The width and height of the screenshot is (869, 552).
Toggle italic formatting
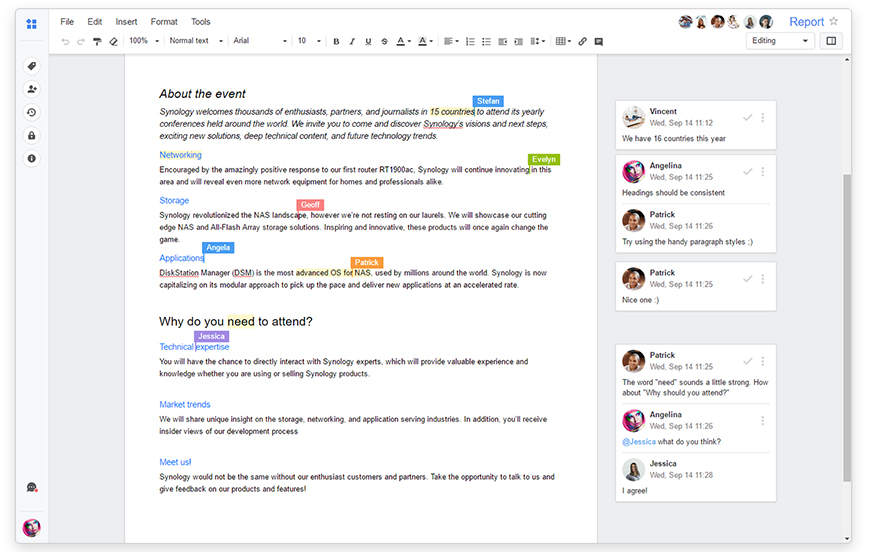(352, 42)
